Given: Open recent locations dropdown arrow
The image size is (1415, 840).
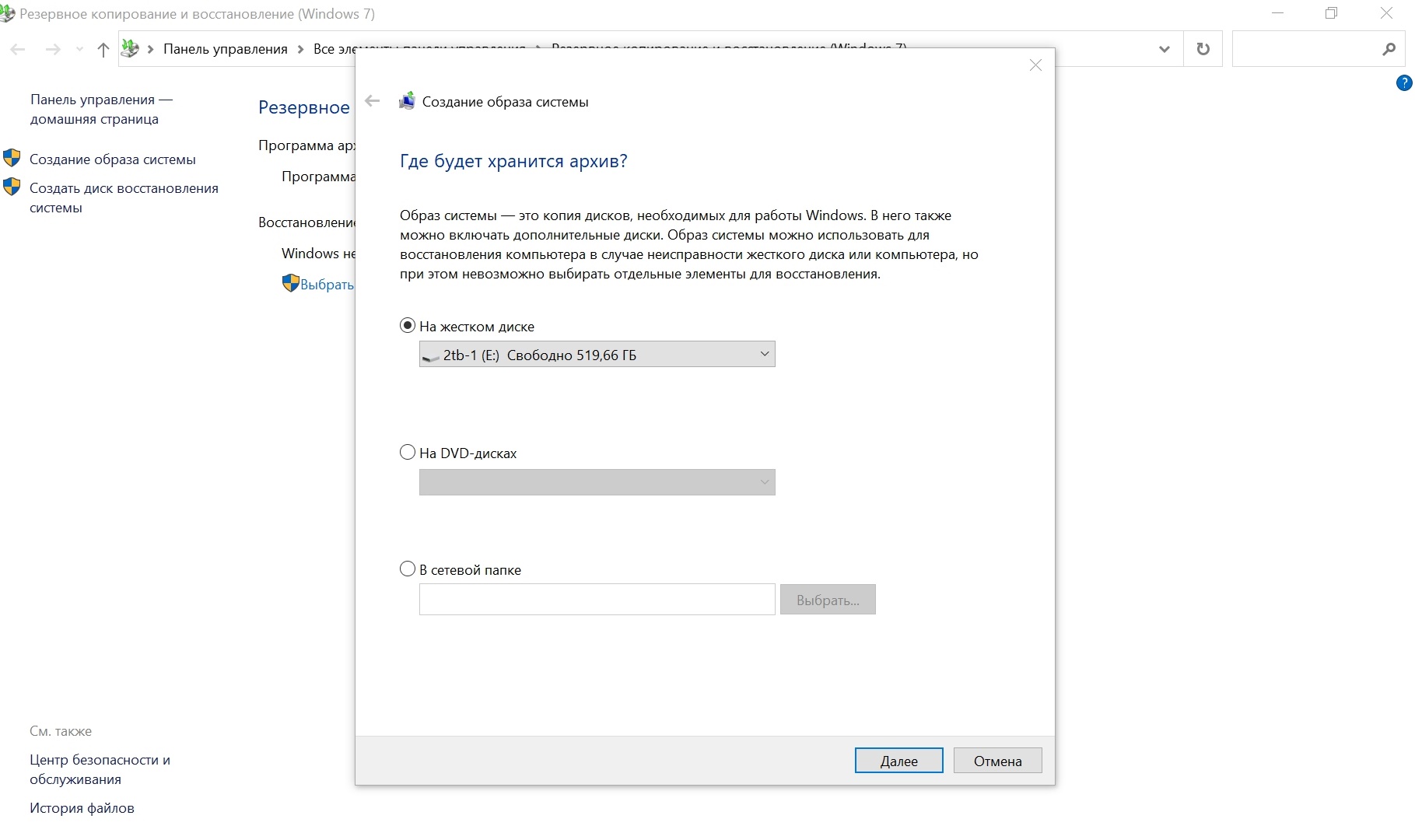Looking at the screenshot, I should click(79, 49).
